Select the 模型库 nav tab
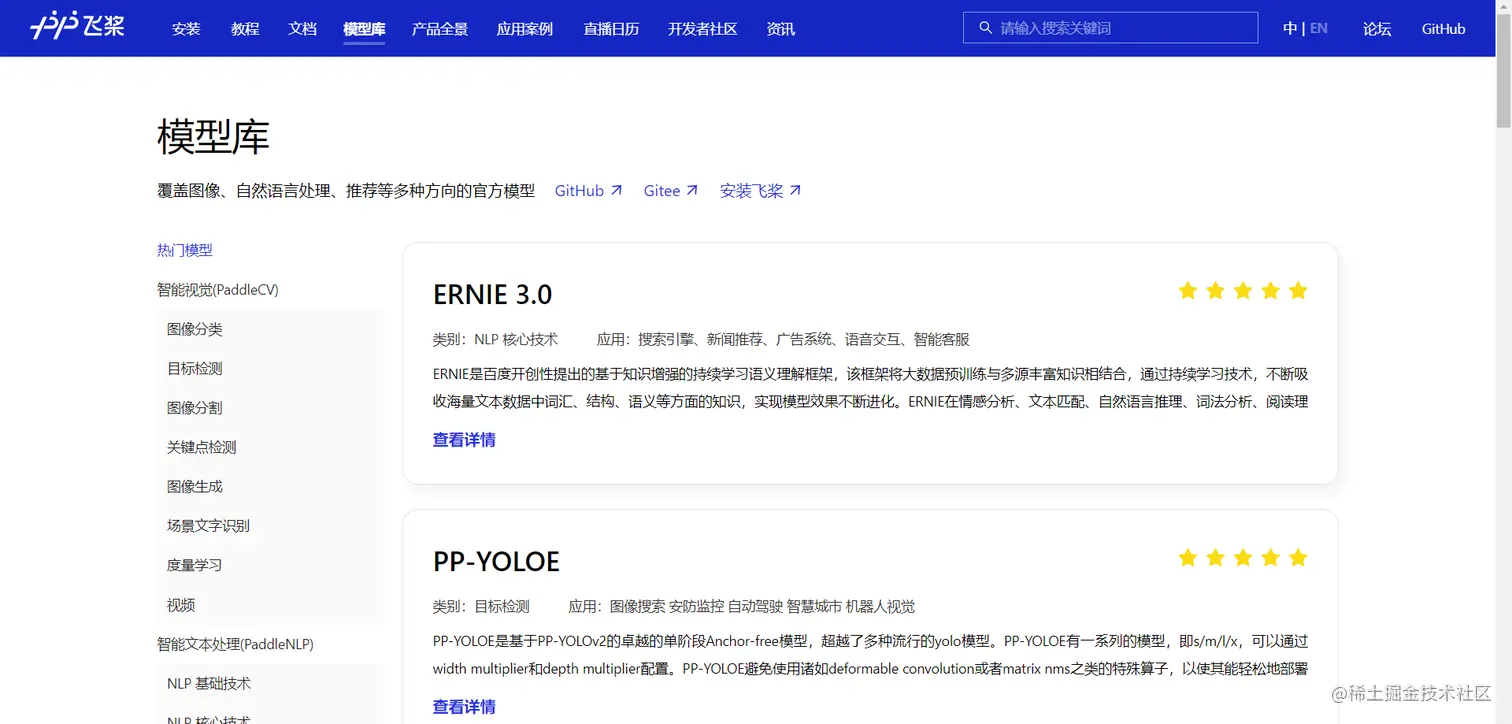 pyautogui.click(x=364, y=29)
